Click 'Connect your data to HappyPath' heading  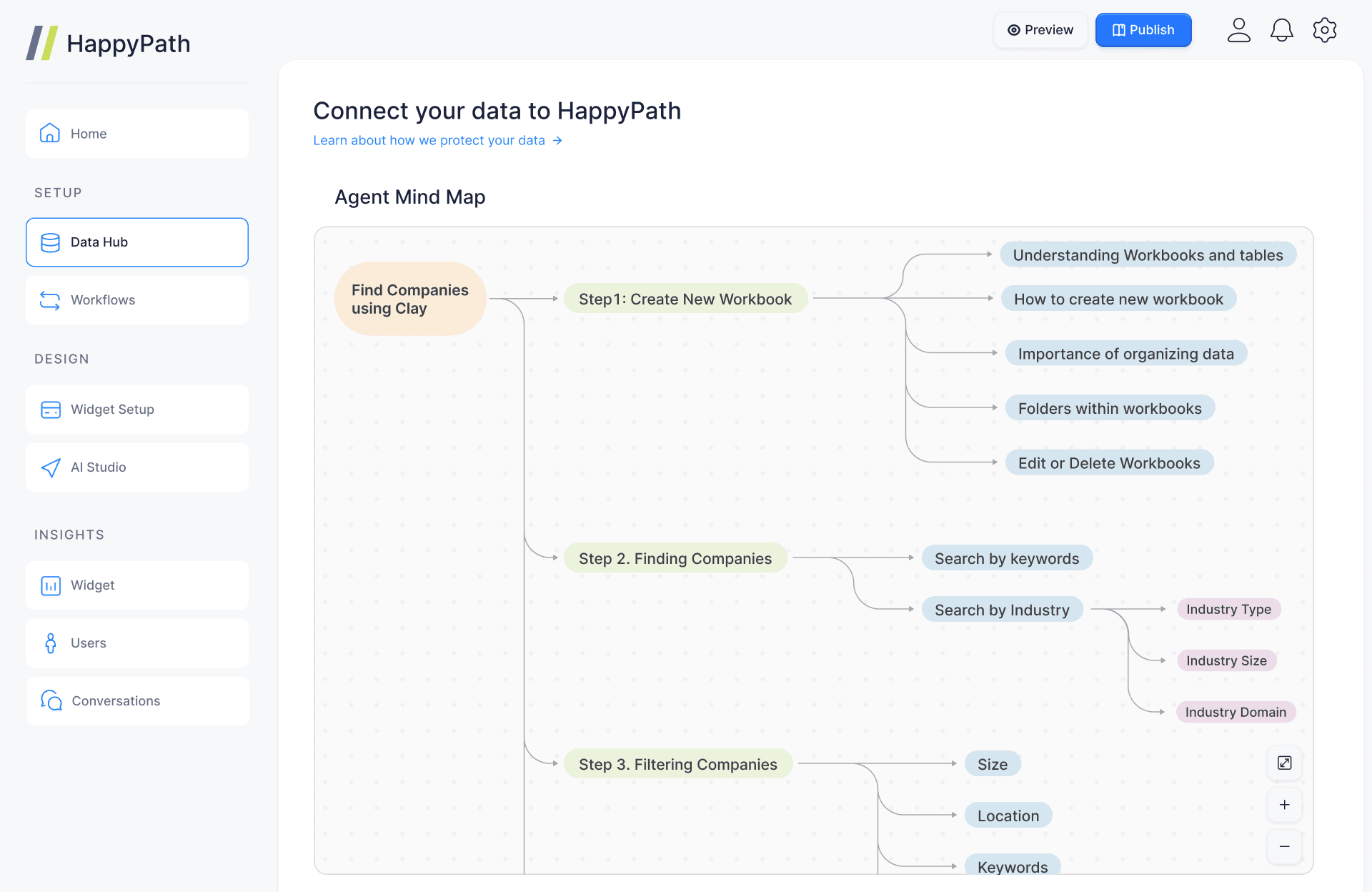(x=497, y=111)
